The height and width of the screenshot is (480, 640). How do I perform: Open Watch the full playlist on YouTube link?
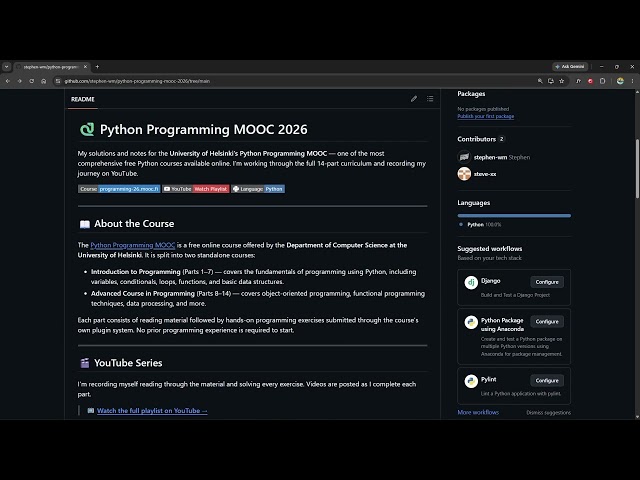coord(152,411)
